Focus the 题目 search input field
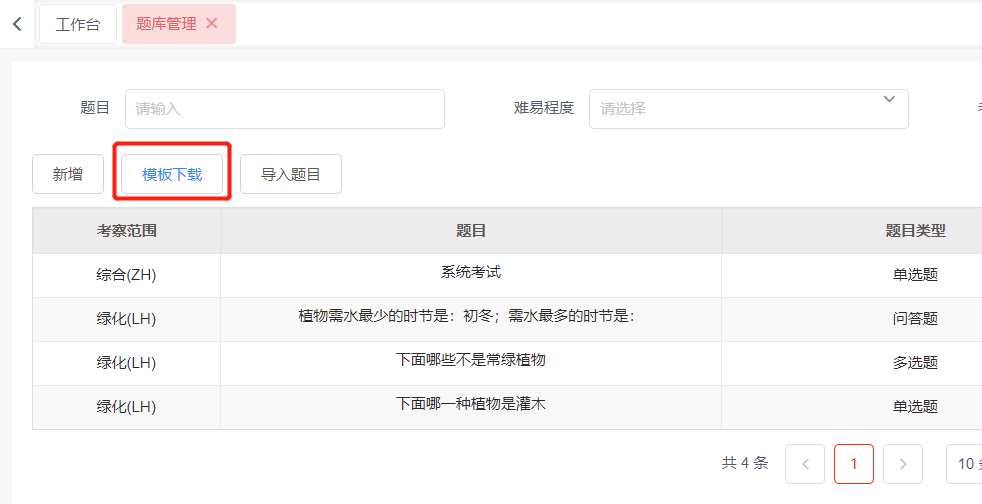The width and height of the screenshot is (982, 504). click(x=285, y=109)
